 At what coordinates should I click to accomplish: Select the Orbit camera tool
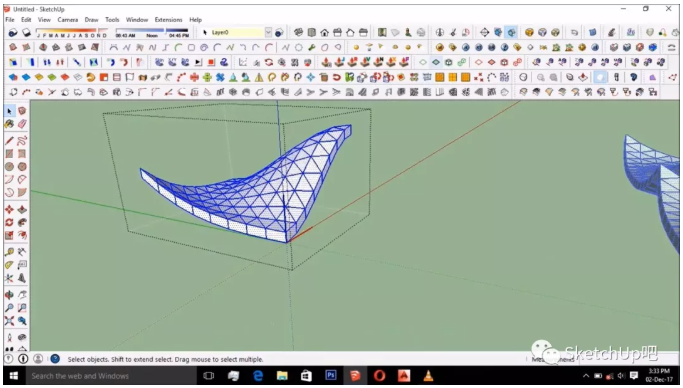coord(9,295)
